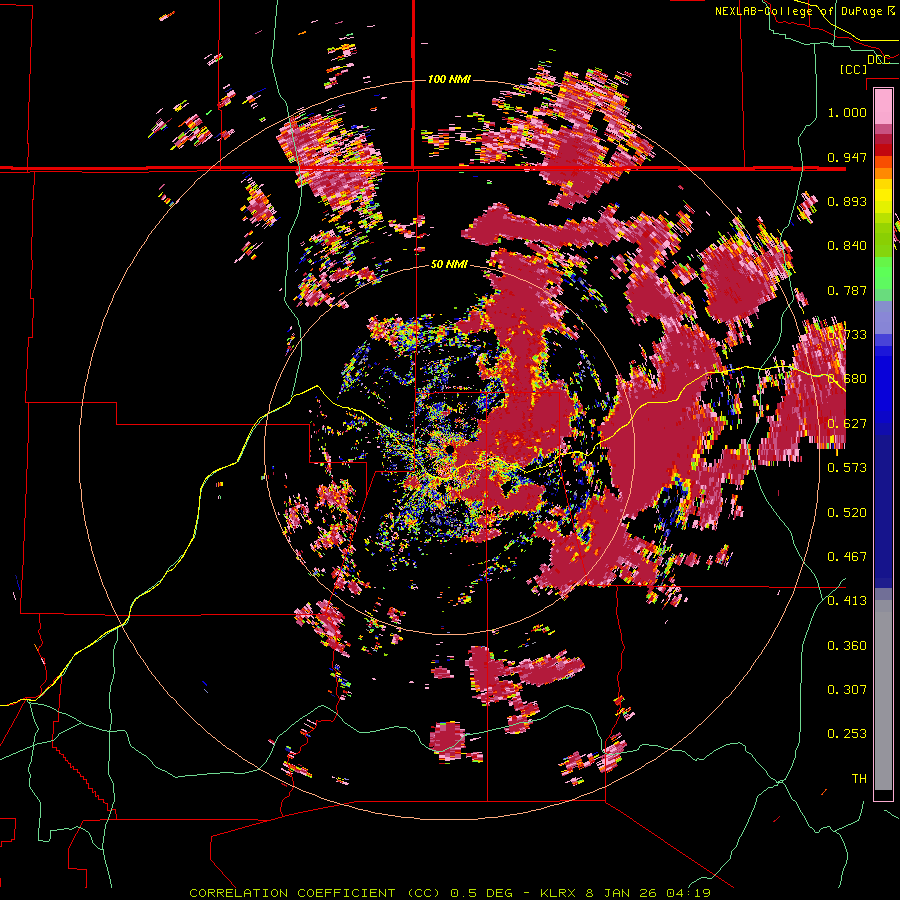The width and height of the screenshot is (900, 900).
Task: Pick the light pink top color bar segment
Action: point(883,106)
